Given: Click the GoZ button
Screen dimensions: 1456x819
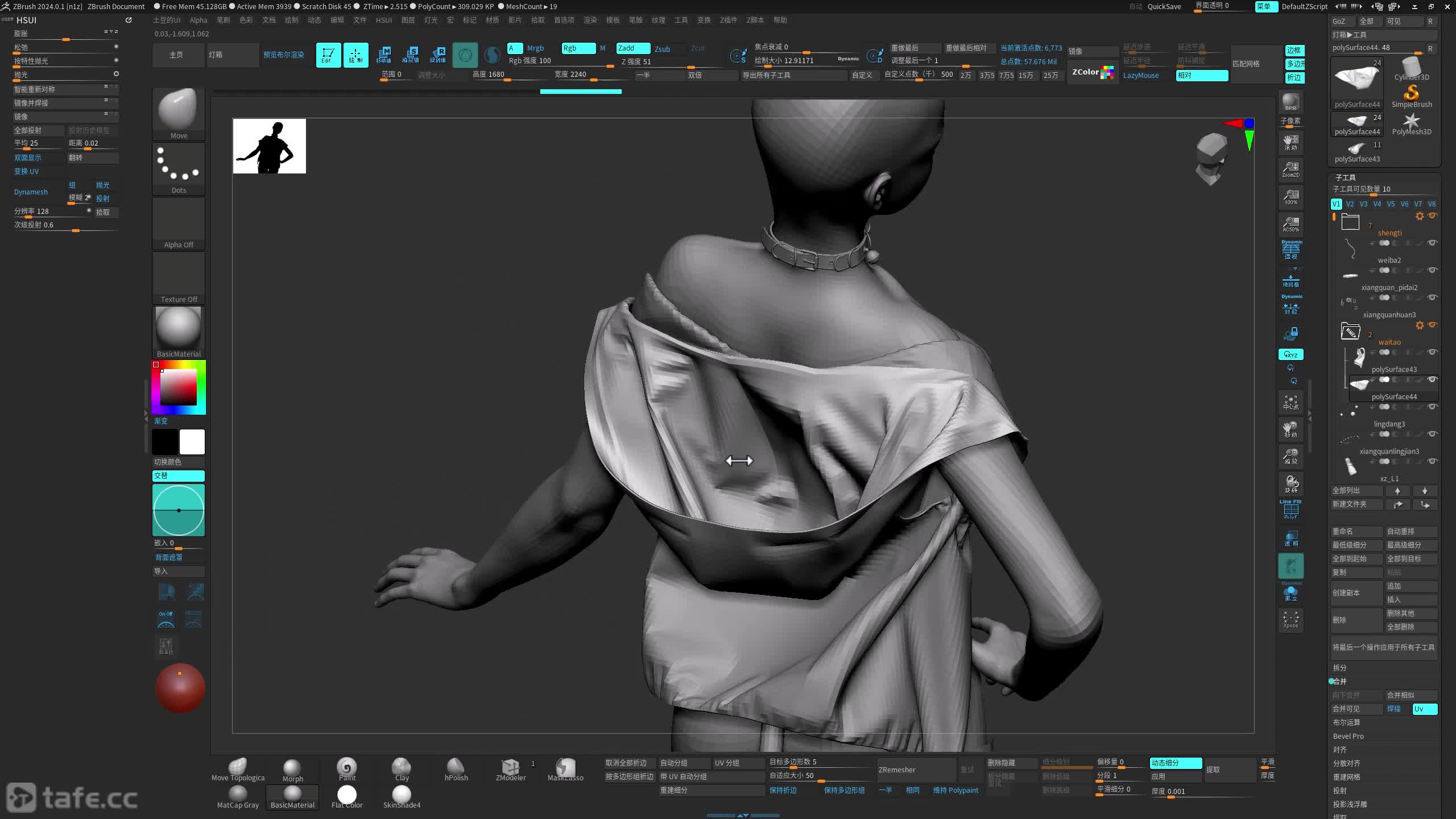Looking at the screenshot, I should pos(1343,21).
